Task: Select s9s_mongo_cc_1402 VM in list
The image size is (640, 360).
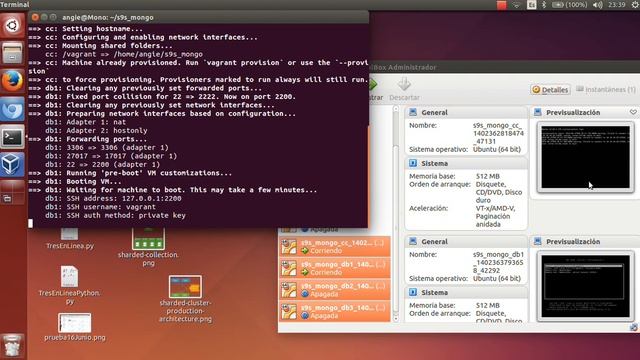Action: pyautogui.click(x=334, y=247)
